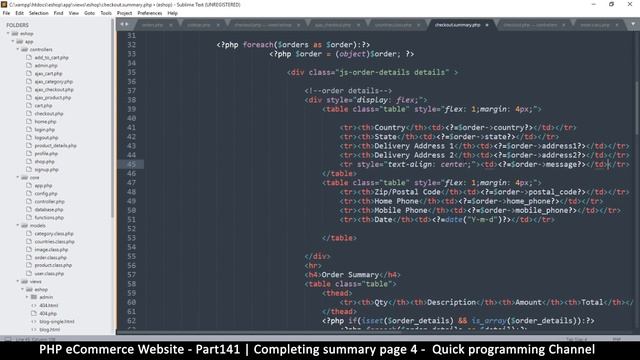
Task: Open ajax_checkout.php file icon
Action: click(29, 89)
